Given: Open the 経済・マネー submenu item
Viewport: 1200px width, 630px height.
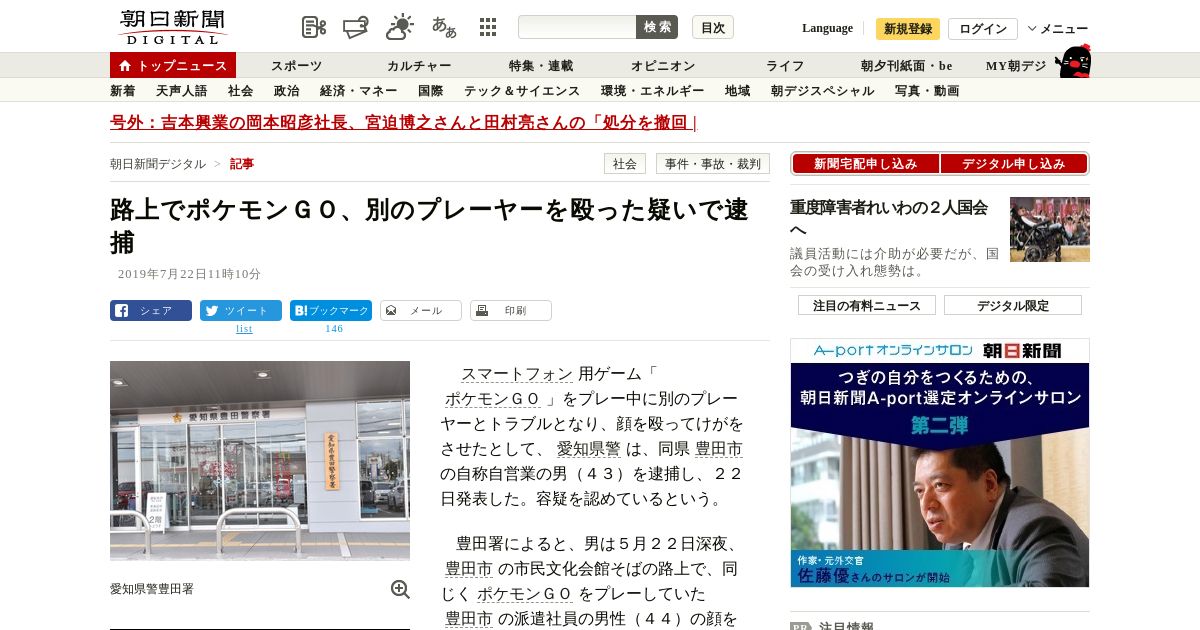Looking at the screenshot, I should coord(358,90).
